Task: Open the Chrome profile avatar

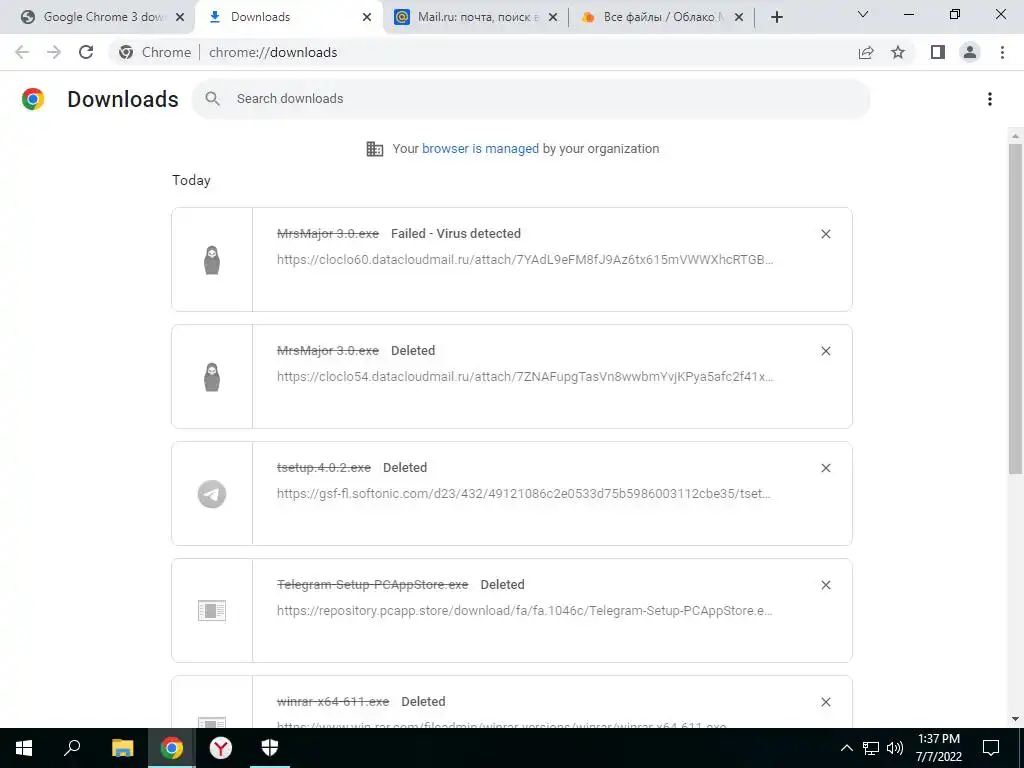Action: point(970,52)
